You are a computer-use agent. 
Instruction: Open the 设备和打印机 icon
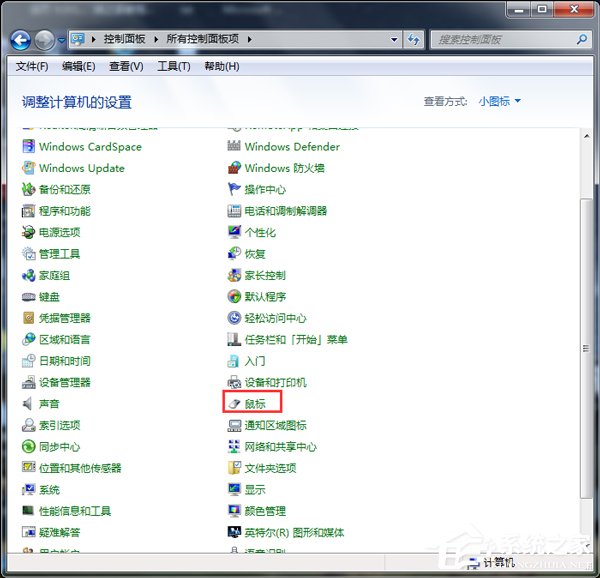[275, 382]
